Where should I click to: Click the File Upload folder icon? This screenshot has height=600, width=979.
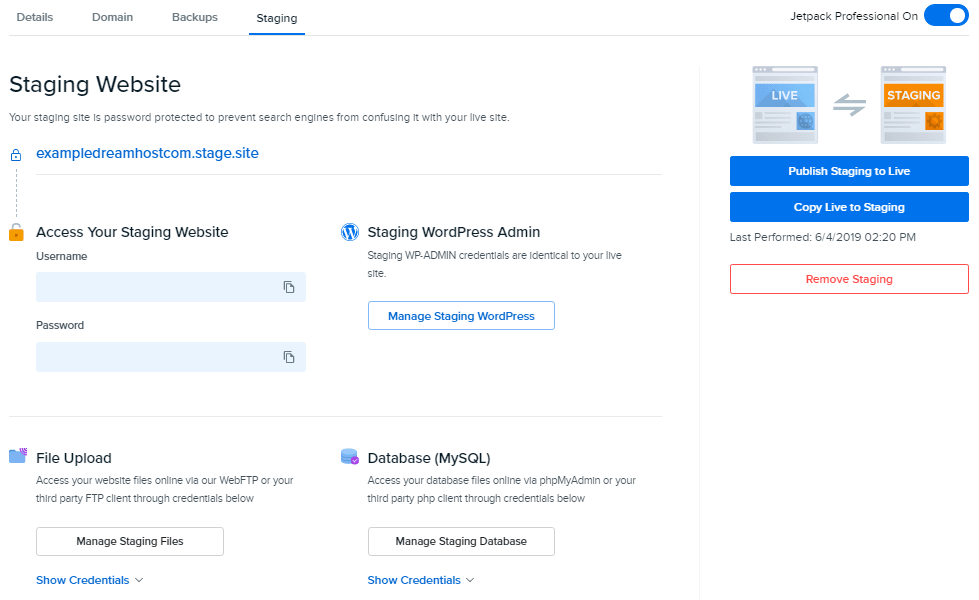click(x=18, y=456)
